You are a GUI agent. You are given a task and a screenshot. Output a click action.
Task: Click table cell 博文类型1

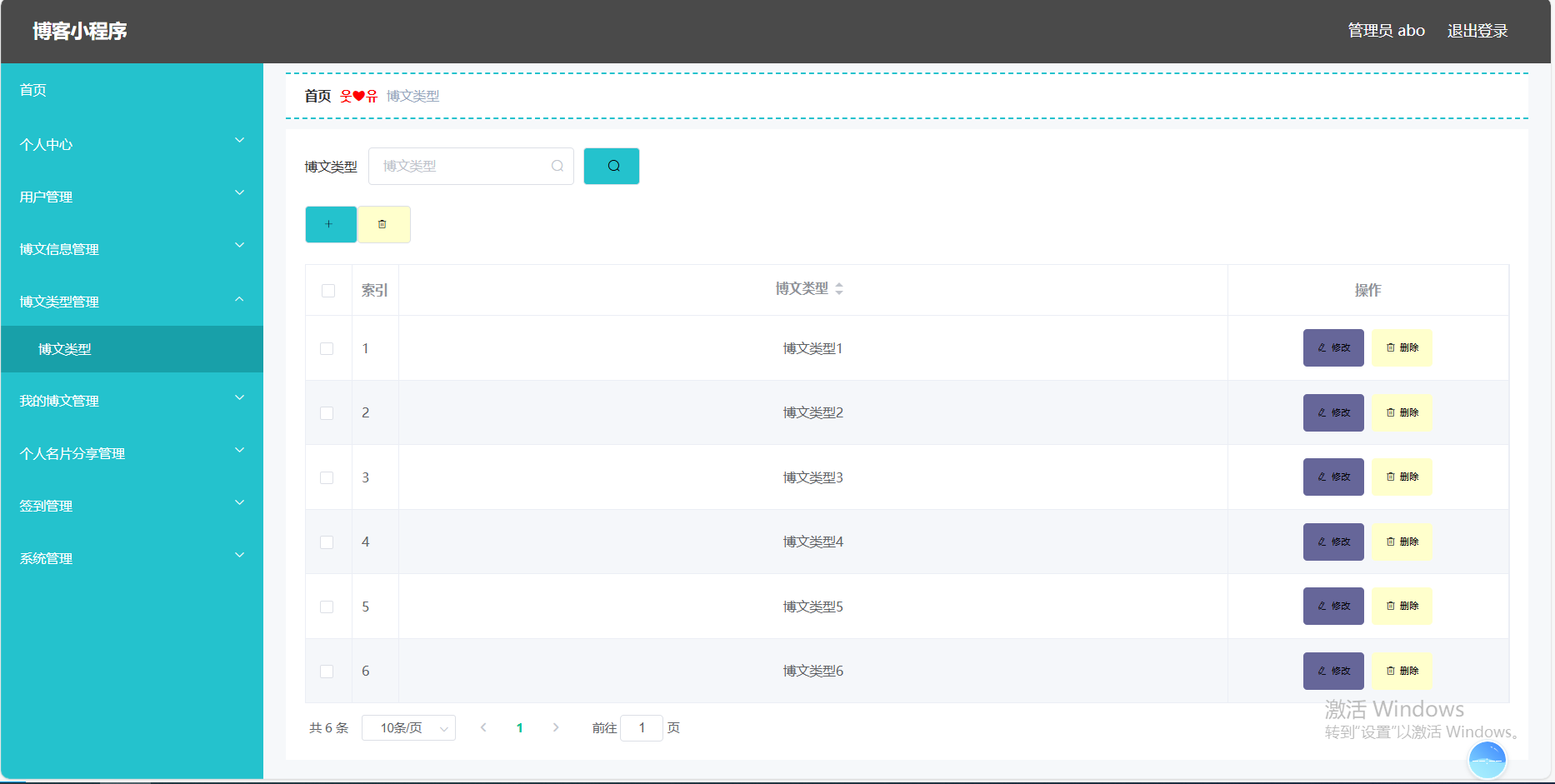coord(812,348)
